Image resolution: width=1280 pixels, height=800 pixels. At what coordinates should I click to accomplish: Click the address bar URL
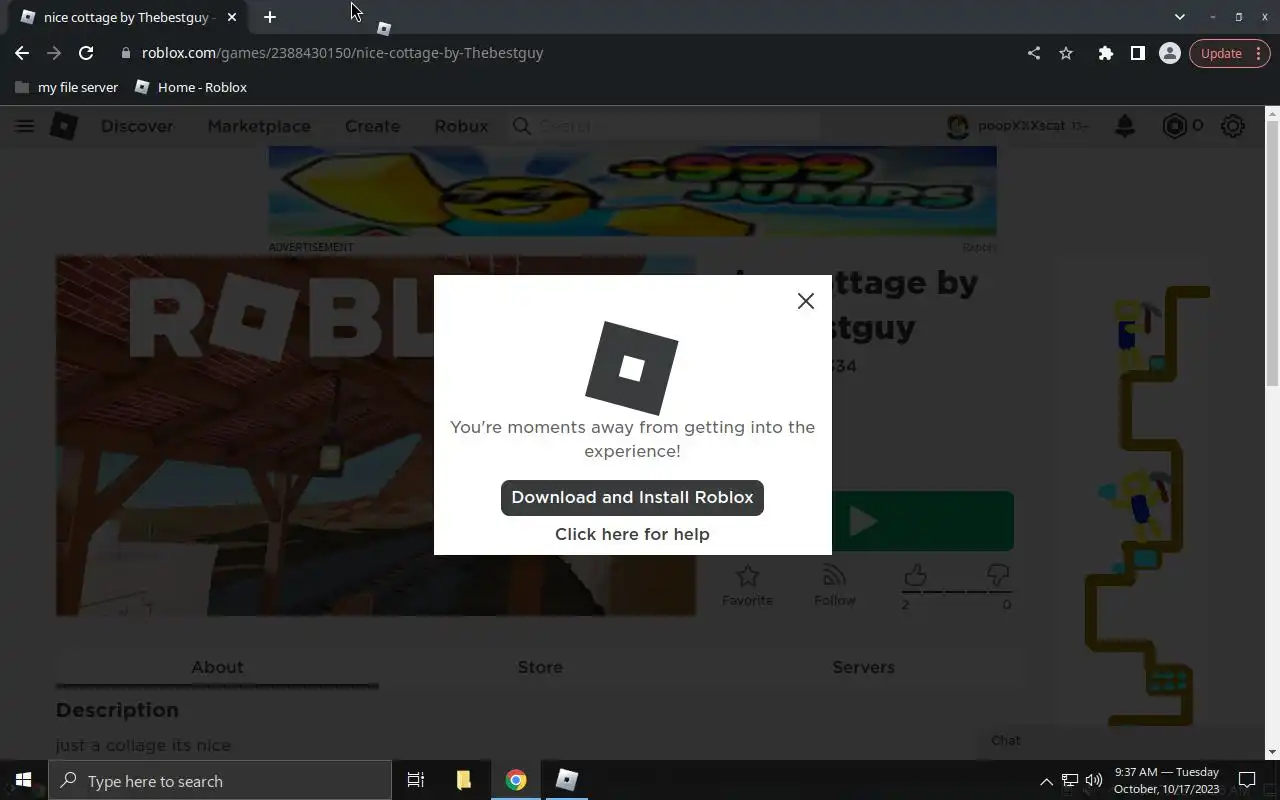click(342, 53)
